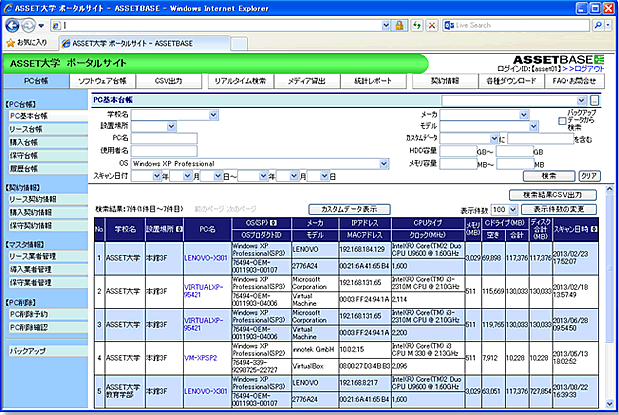619x415 pixels.
Task: Open the FAQ・お問合せ tab
Action: click(574, 81)
